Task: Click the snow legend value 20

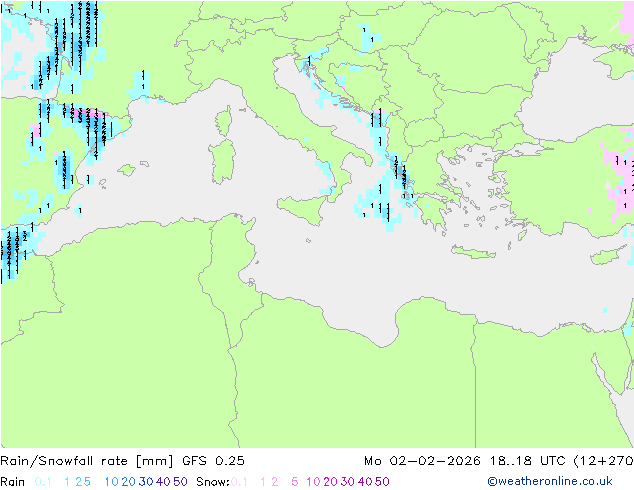Action: tap(330, 482)
